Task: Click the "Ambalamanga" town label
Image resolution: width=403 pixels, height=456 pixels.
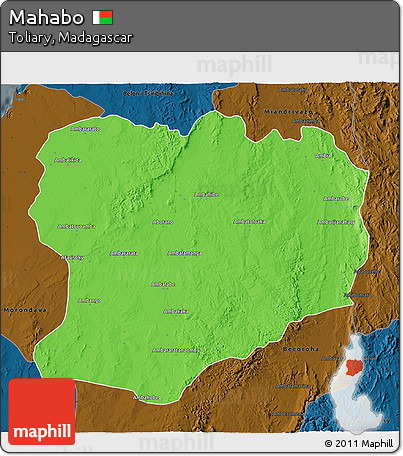Action: [x=184, y=253]
